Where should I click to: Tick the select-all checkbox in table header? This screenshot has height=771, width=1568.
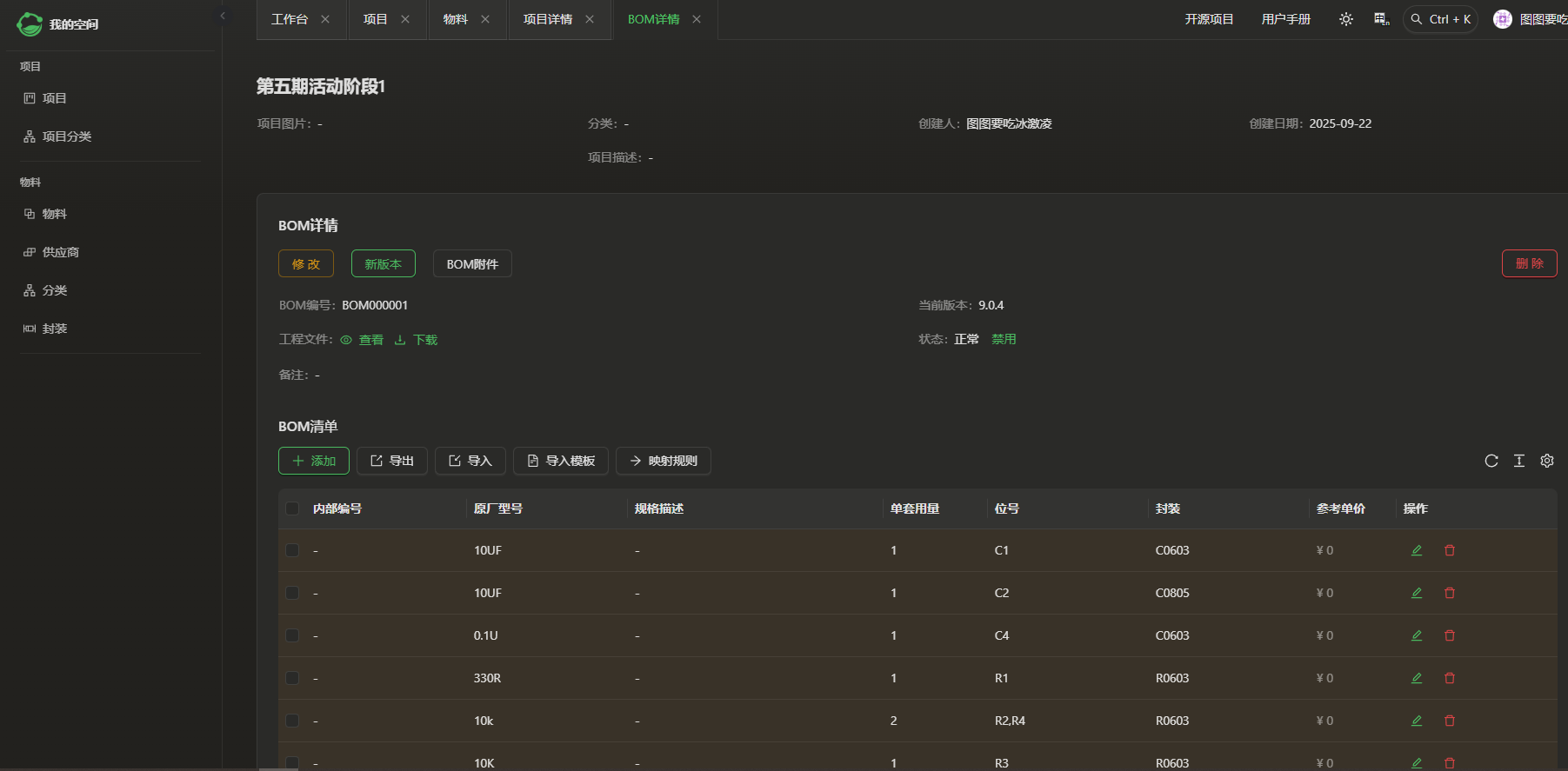(292, 508)
